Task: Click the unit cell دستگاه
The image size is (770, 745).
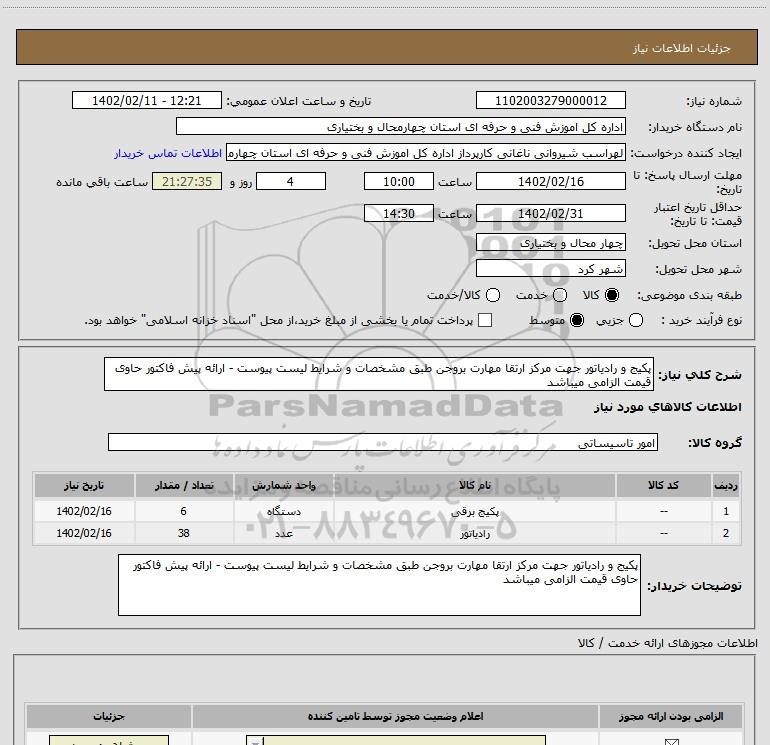Action: 284,511
